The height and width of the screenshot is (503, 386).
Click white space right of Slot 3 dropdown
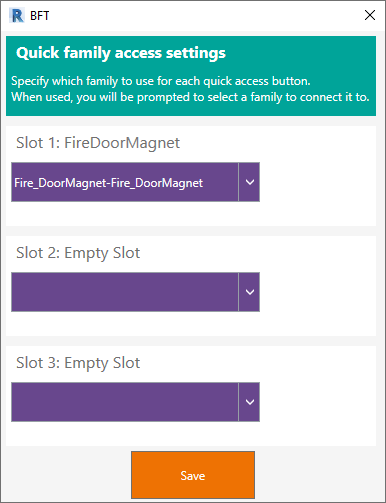point(318,402)
